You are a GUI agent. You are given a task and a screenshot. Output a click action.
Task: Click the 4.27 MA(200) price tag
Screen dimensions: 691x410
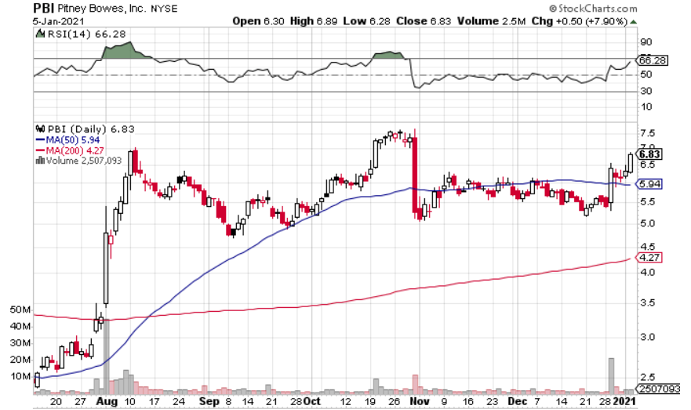click(x=650, y=257)
